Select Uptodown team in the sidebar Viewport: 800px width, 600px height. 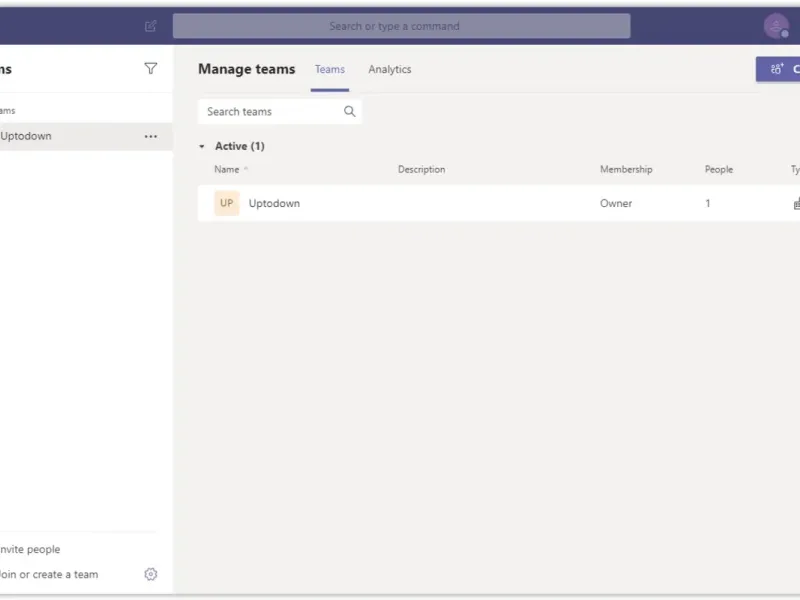(86, 136)
